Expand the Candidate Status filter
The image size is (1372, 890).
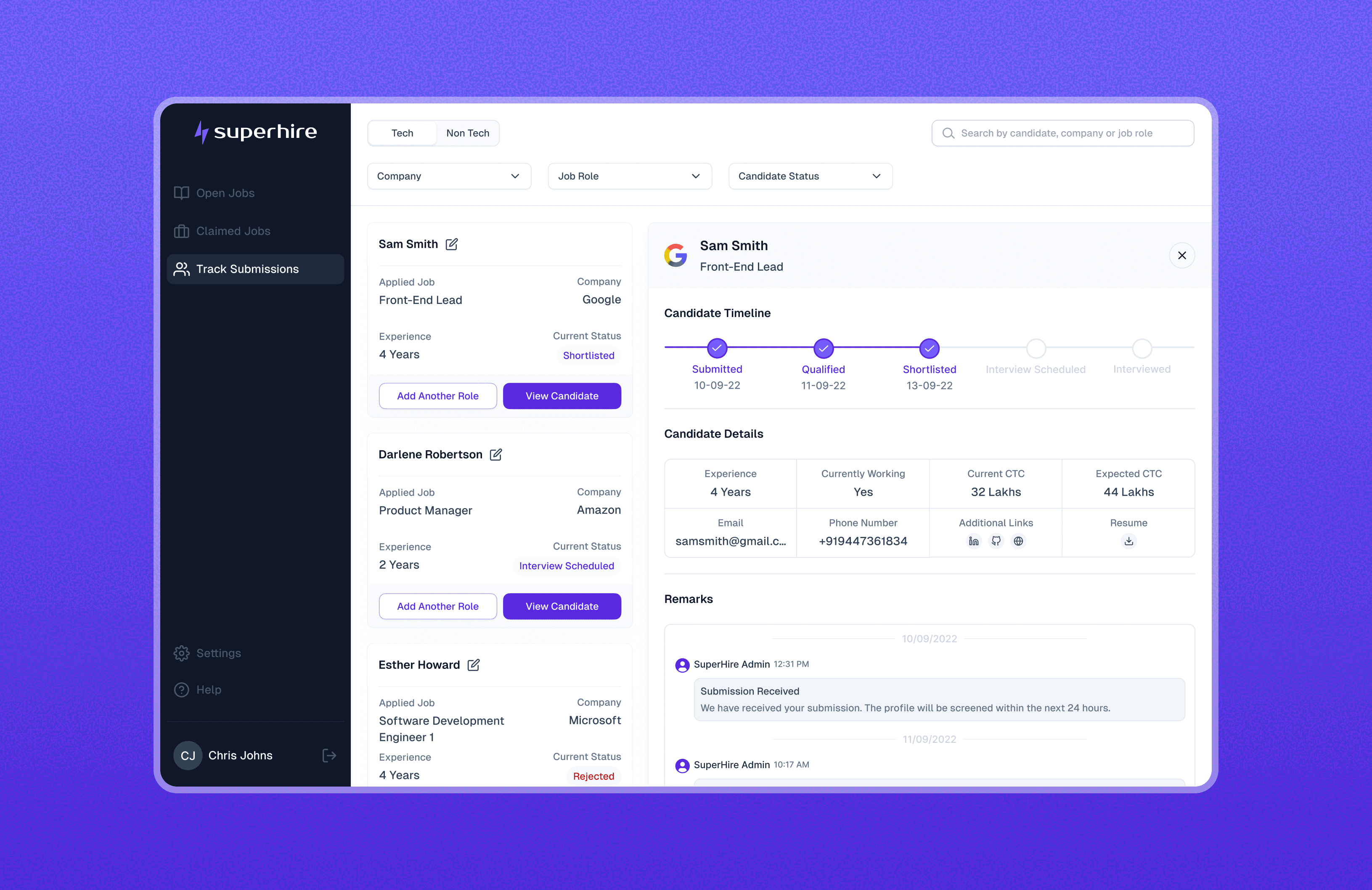pyautogui.click(x=810, y=176)
